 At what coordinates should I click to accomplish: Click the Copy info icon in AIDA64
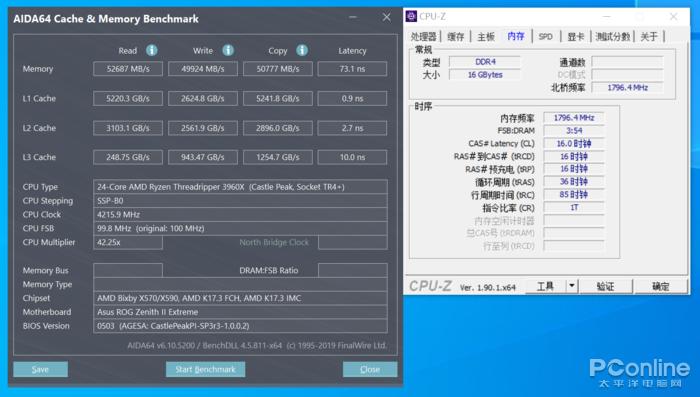302,50
